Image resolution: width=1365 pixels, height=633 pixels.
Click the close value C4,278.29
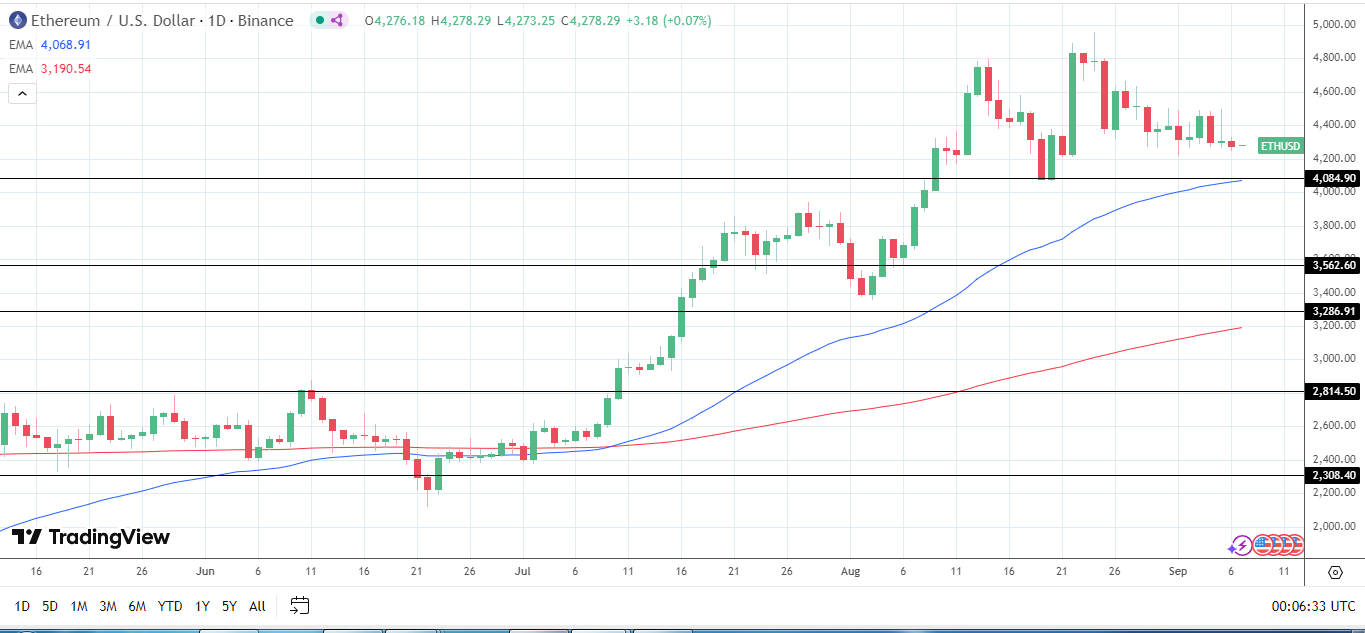point(591,20)
